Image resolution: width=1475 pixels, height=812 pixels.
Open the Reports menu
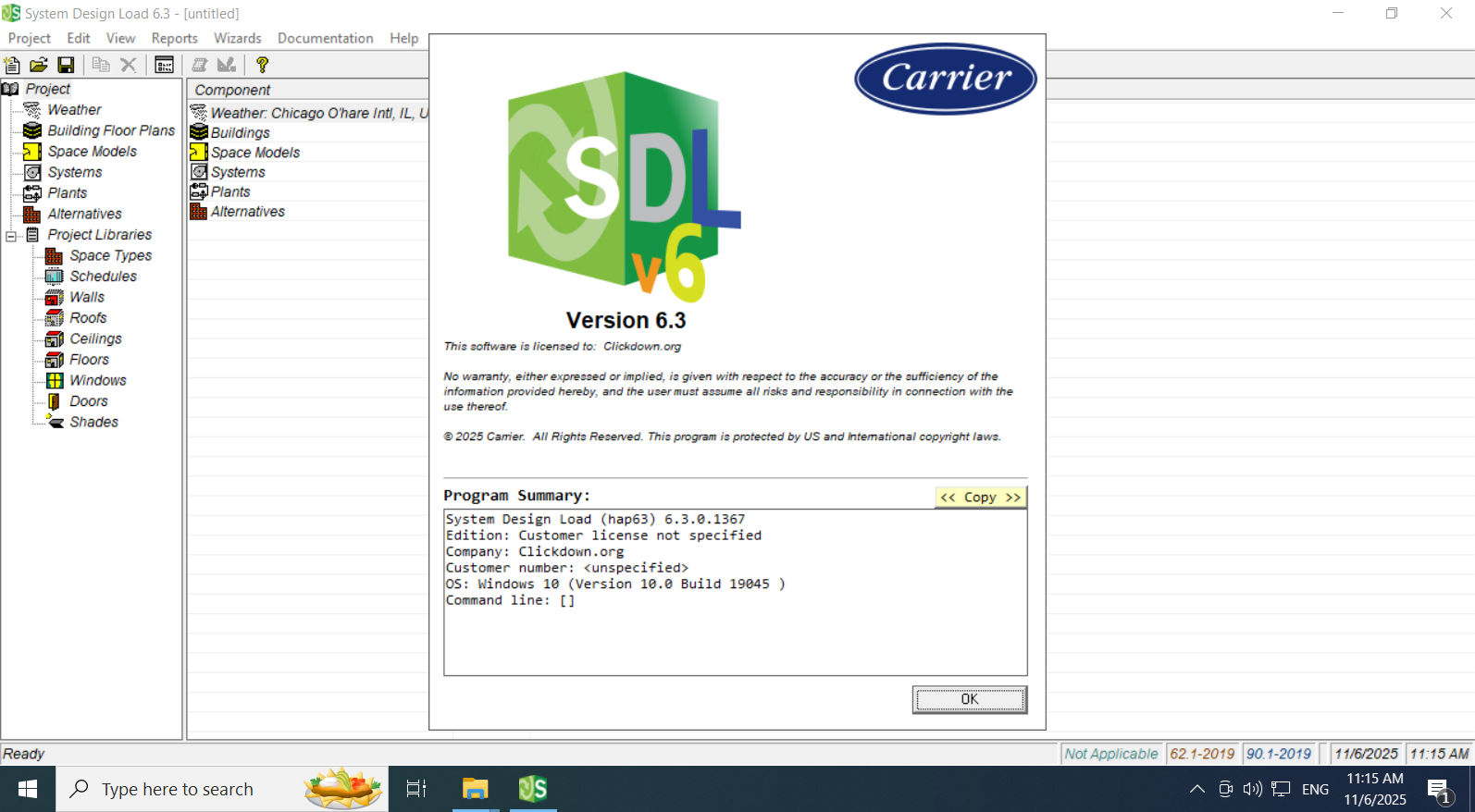175,38
